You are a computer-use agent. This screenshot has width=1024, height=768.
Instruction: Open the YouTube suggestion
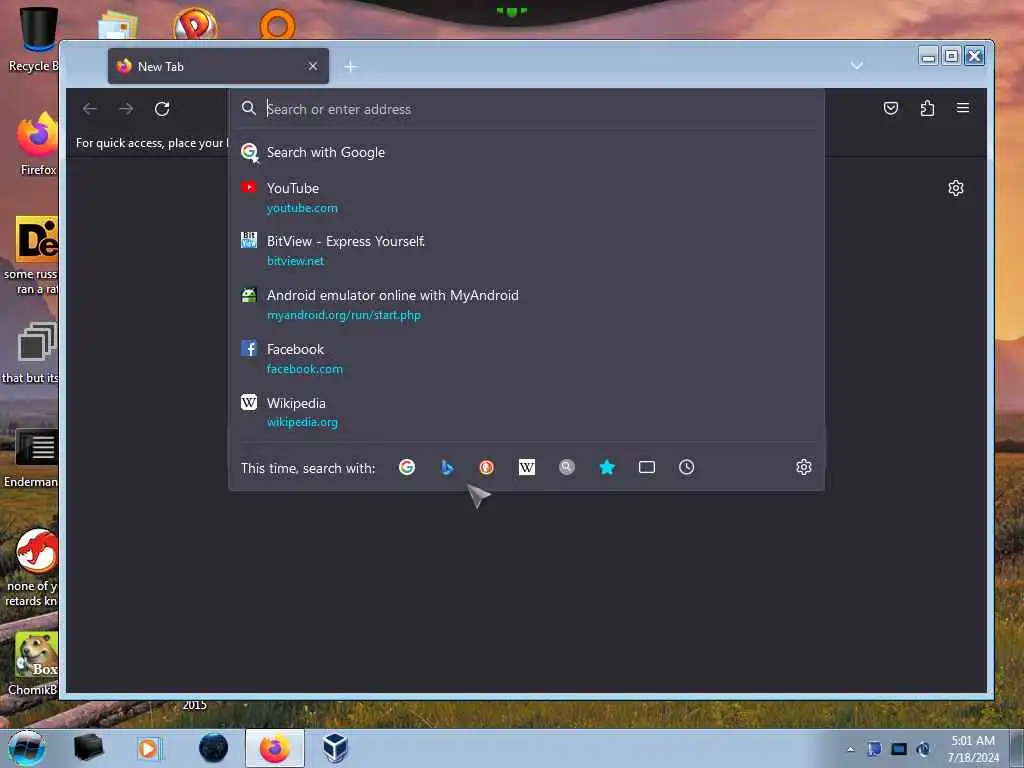(x=526, y=197)
